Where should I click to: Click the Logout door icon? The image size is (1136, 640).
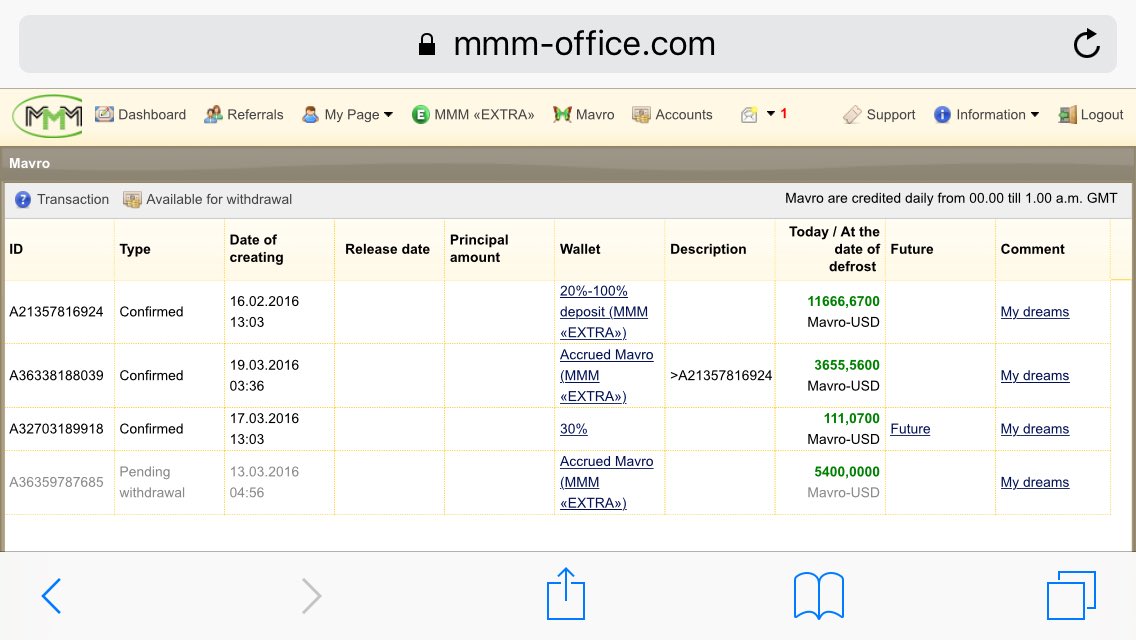1067,115
